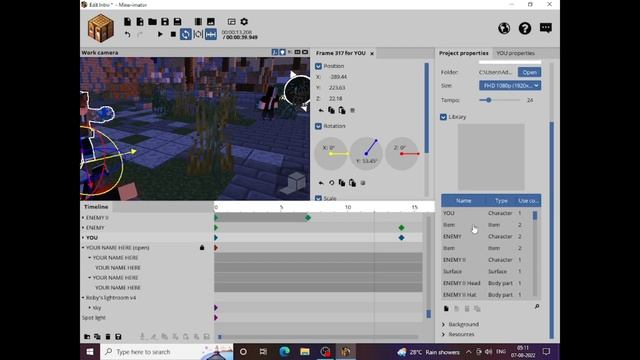Switch to the Project properties tab

coord(463,53)
